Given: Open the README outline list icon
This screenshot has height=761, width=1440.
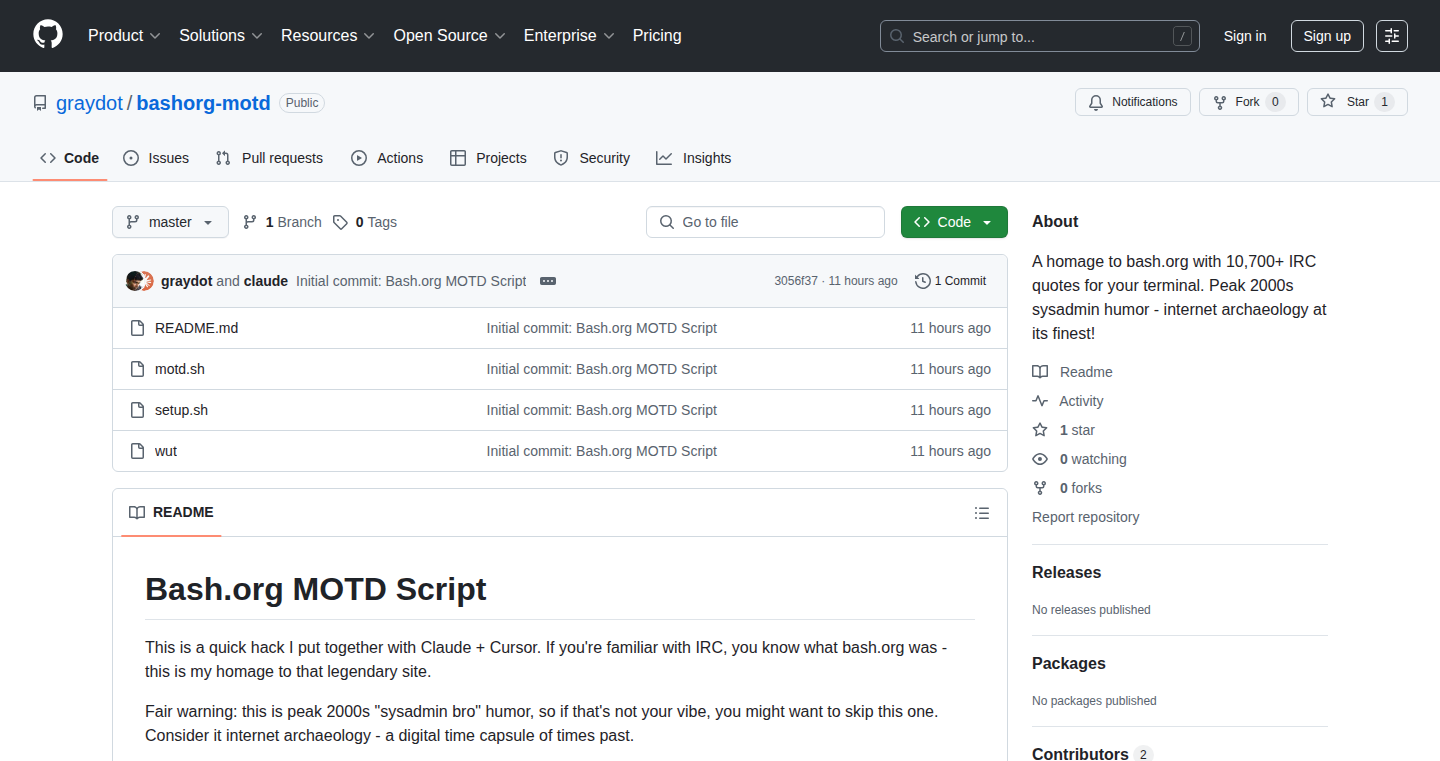Looking at the screenshot, I should (982, 513).
